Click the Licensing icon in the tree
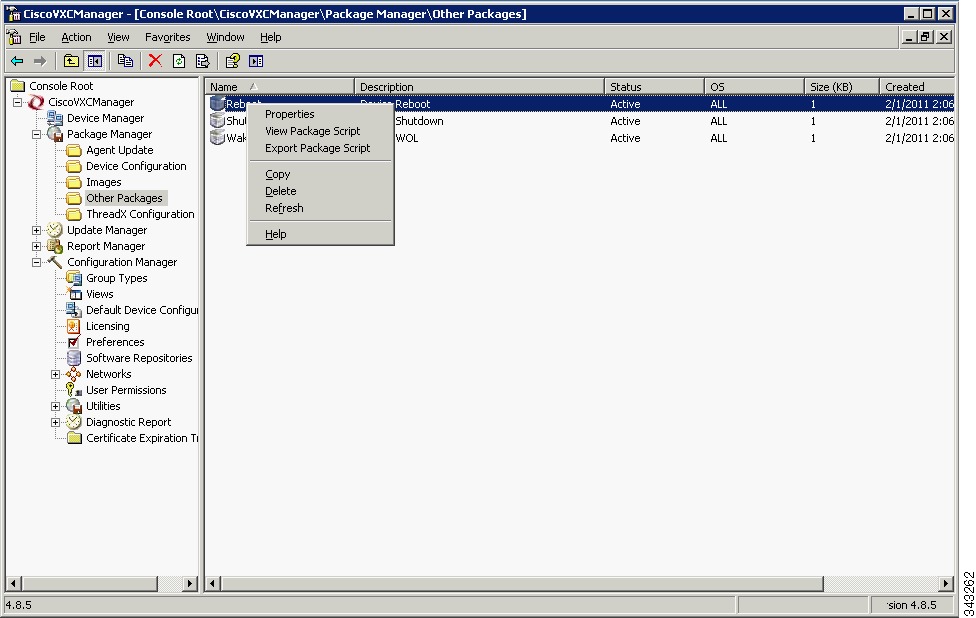976x618 pixels. pos(74,326)
